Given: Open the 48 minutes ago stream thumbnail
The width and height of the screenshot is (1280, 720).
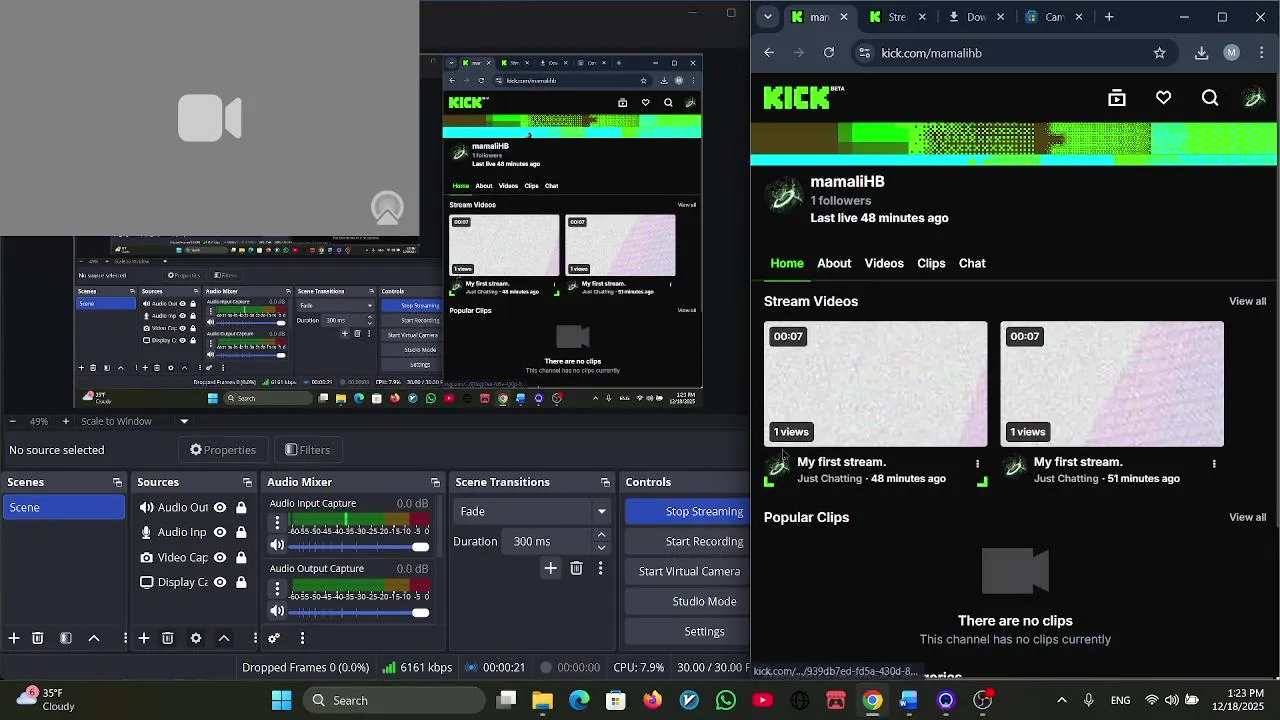Looking at the screenshot, I should pos(875,384).
